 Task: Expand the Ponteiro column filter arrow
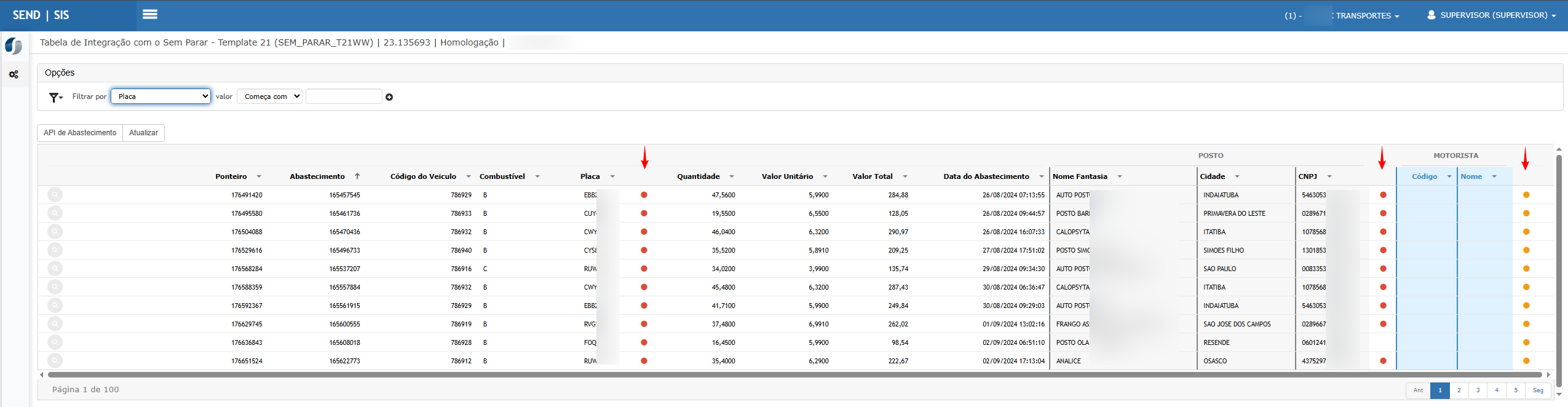pyautogui.click(x=259, y=176)
